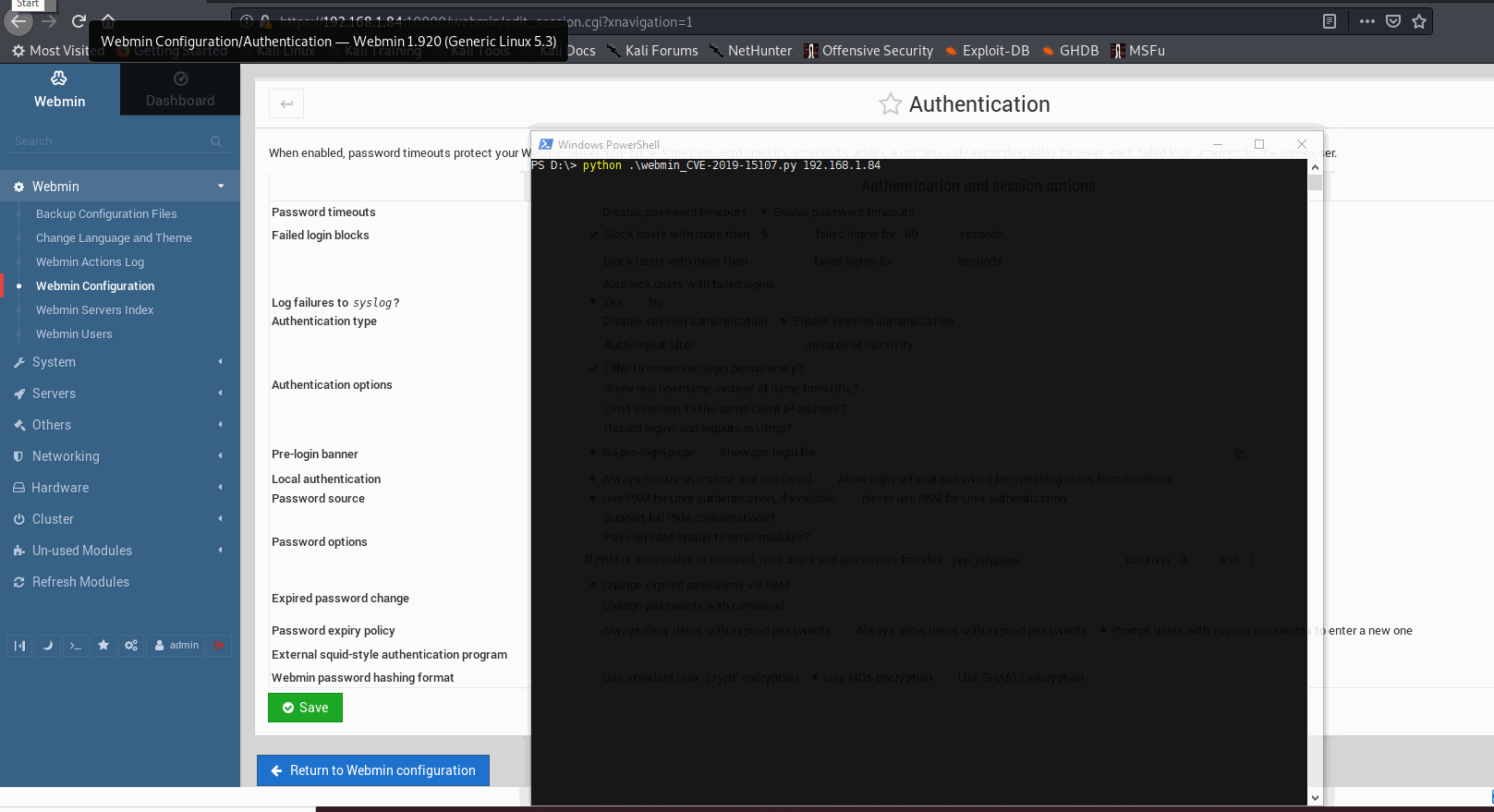Open the Exploit-DB bookmark
Screen dimensions: 1494x812
987,51
